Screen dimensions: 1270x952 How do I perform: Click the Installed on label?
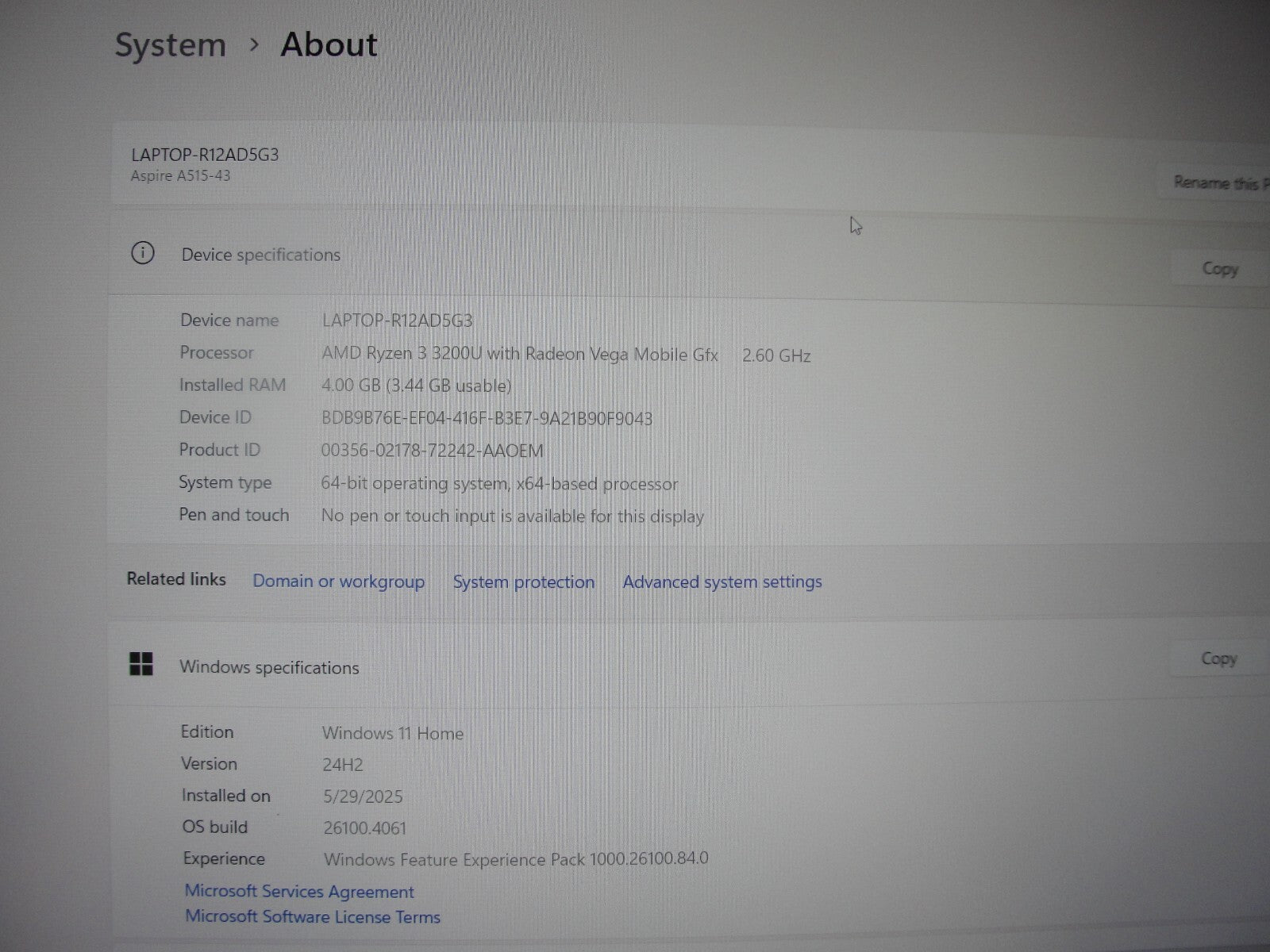point(226,796)
